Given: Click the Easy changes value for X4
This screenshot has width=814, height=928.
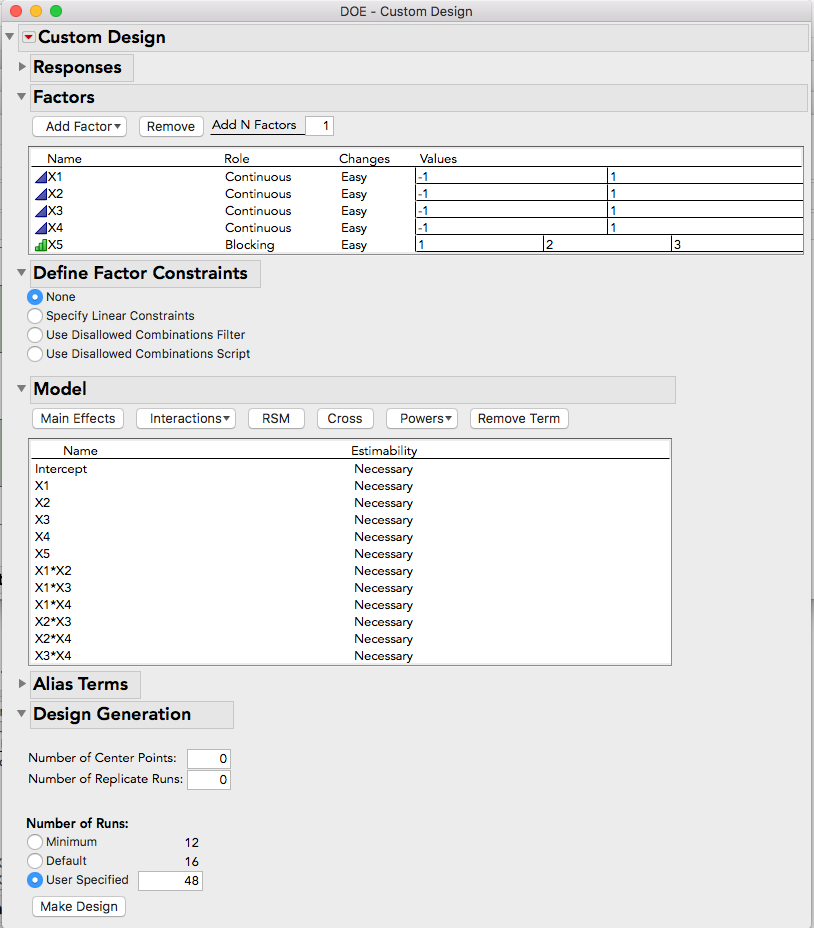Looking at the screenshot, I should [x=354, y=228].
